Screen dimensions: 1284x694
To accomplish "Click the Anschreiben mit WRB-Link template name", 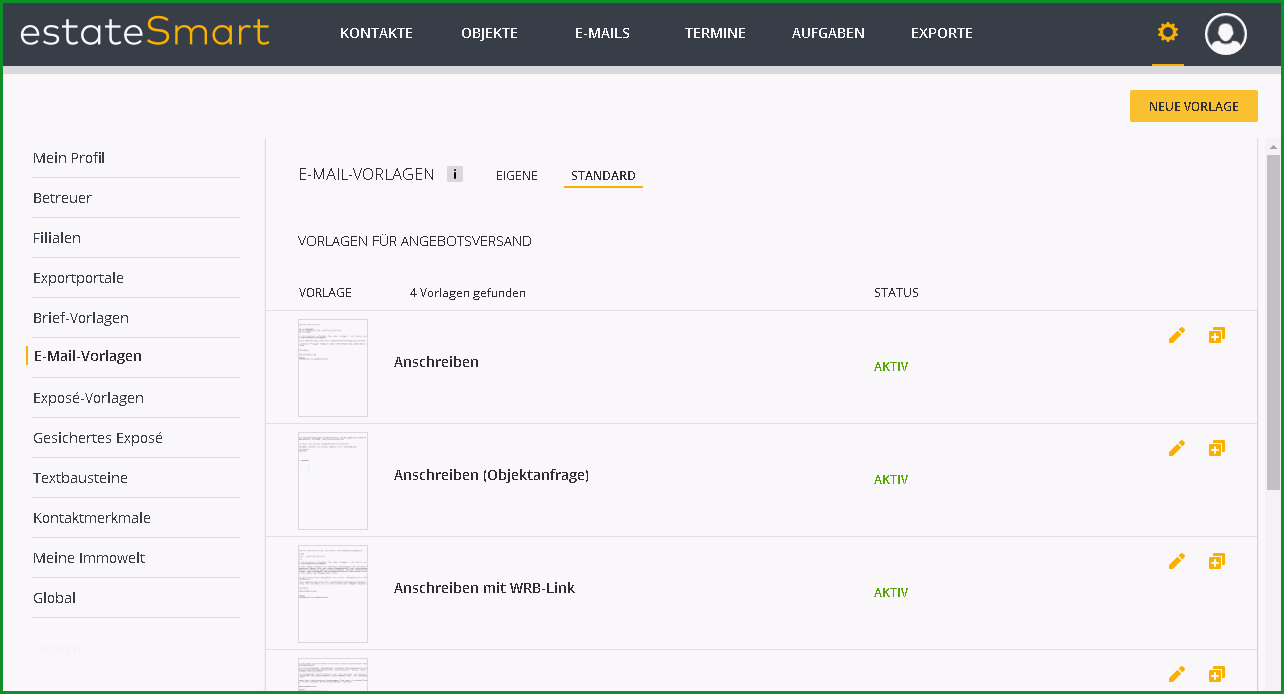I will pyautogui.click(x=484, y=588).
